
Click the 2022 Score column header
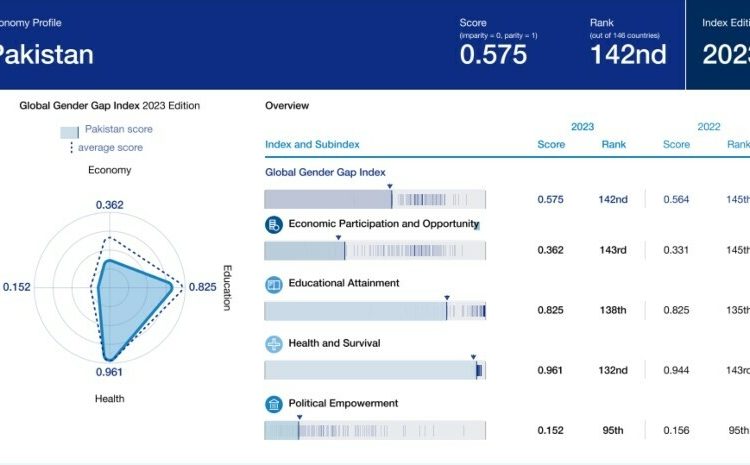pyautogui.click(x=676, y=144)
